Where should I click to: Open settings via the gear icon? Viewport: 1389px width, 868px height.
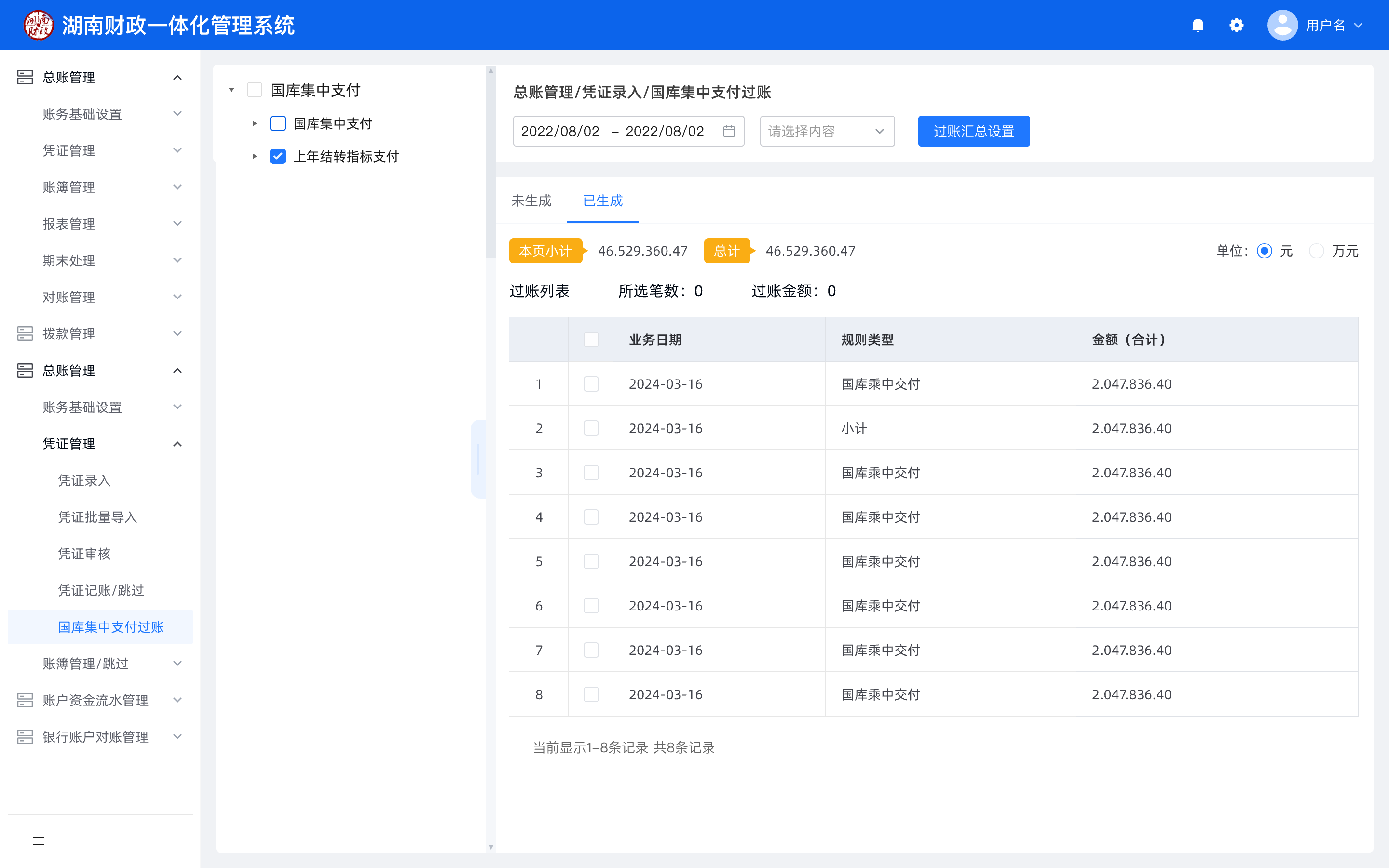tap(1236, 25)
